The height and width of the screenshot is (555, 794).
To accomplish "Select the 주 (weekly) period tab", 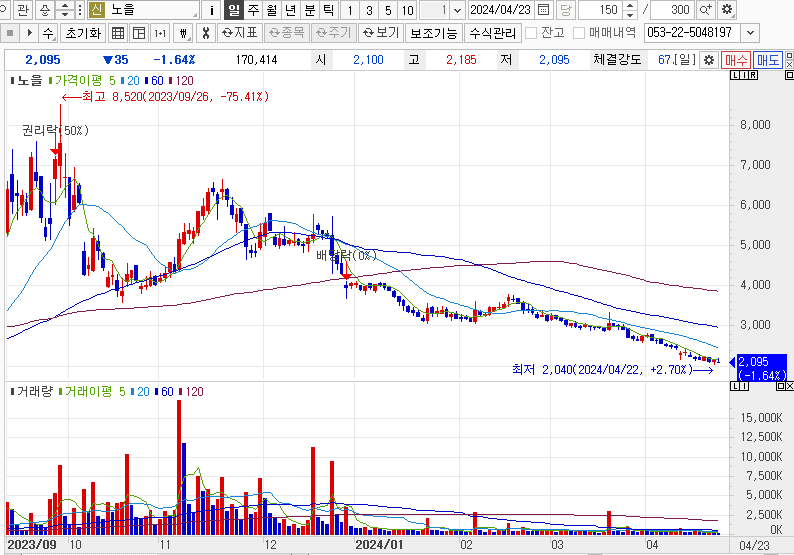I will [253, 10].
